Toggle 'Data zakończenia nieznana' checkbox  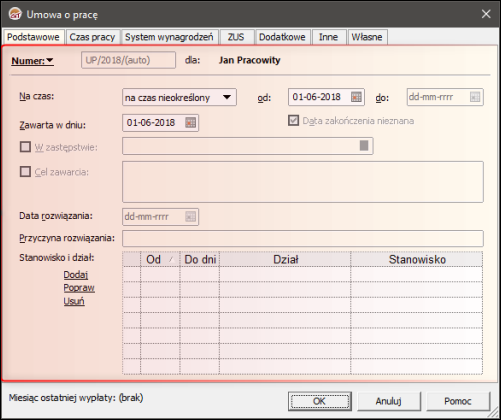(x=293, y=120)
